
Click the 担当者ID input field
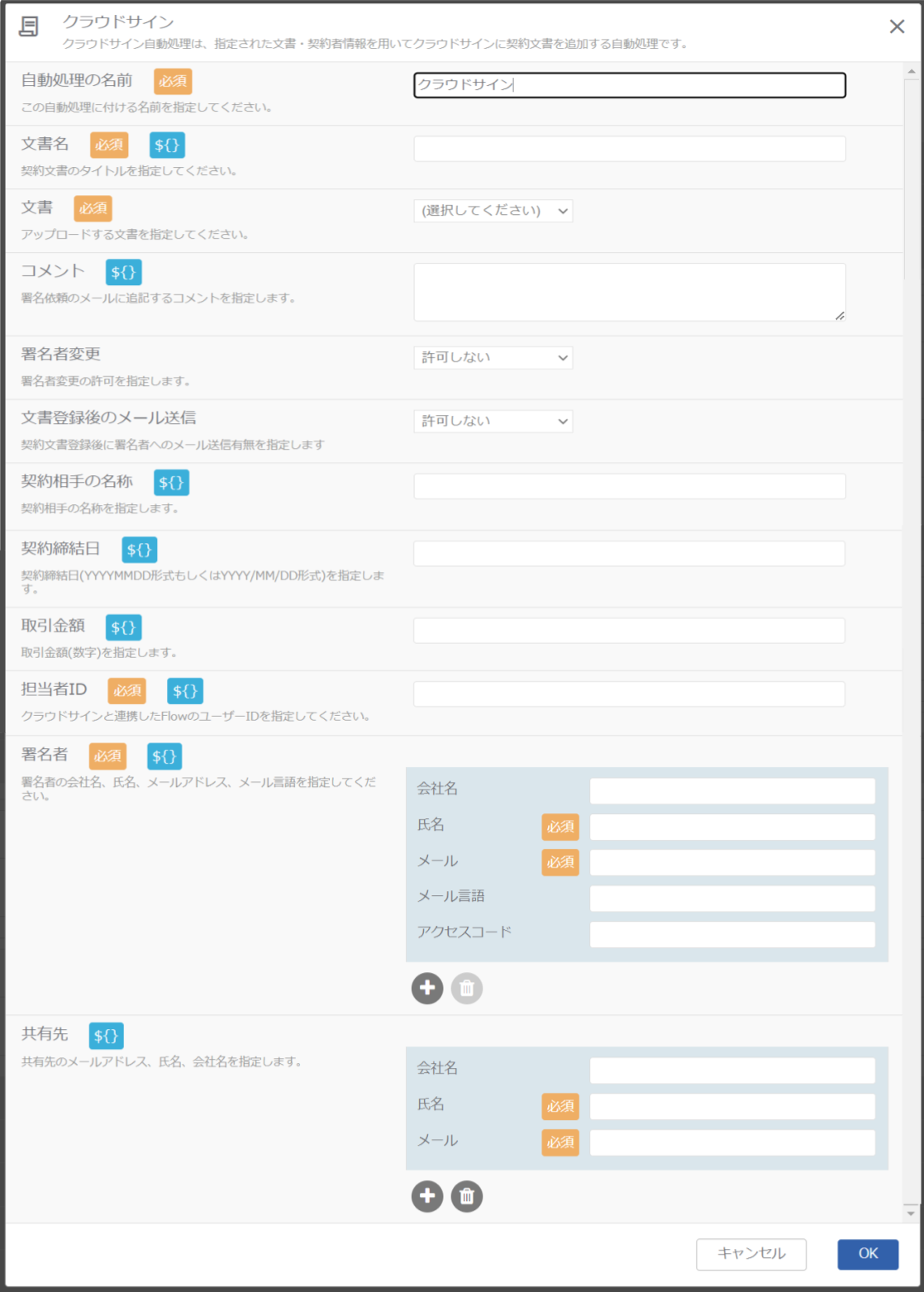630,694
